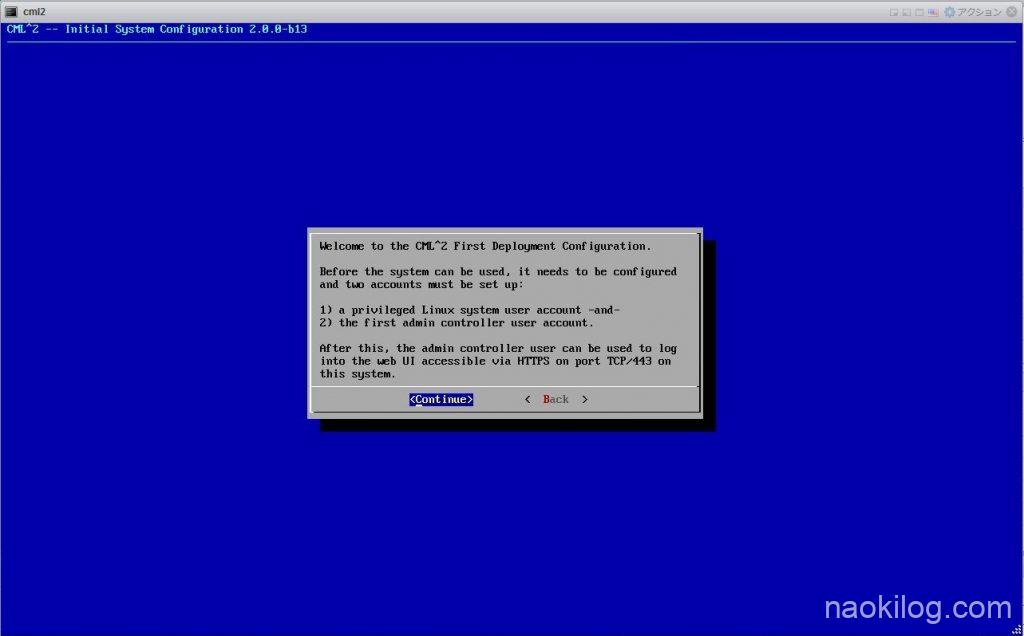Click the line mentioning HTTPS port TCP/443
Screen dimensions: 1024x636
pos(495,361)
